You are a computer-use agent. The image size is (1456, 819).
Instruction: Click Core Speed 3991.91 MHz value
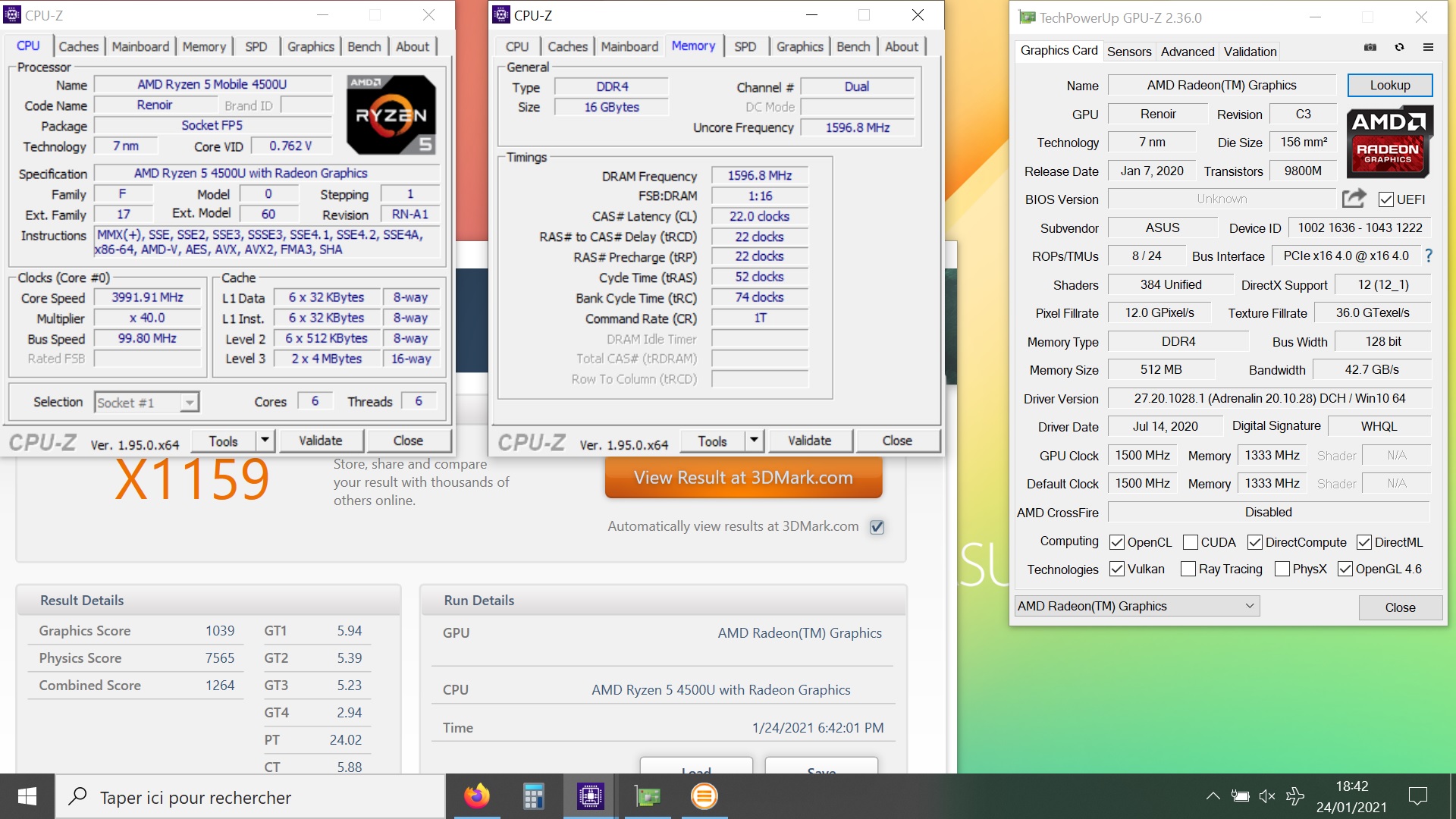pos(147,297)
